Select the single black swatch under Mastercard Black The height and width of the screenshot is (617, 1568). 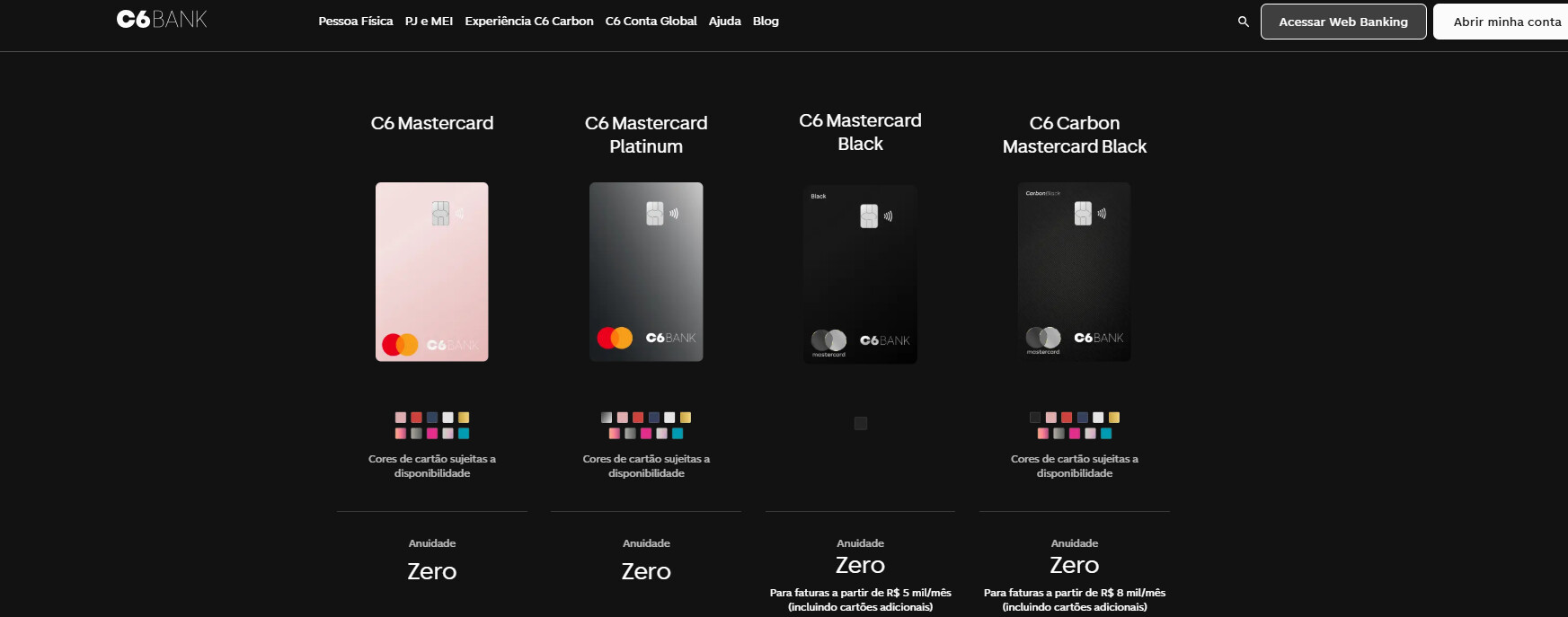point(861,423)
